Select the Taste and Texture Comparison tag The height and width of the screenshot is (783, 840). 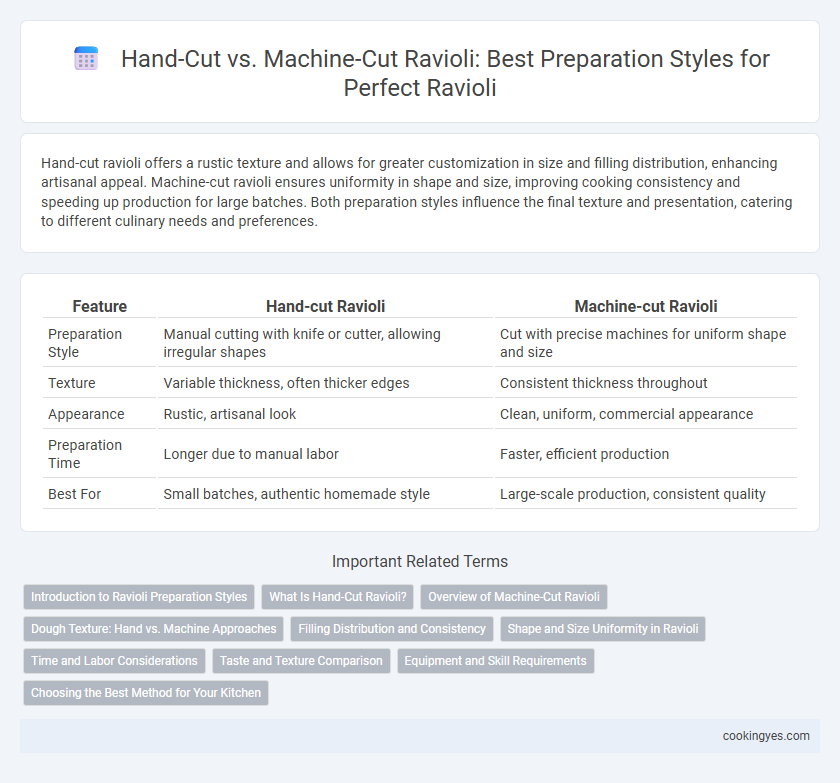pyautogui.click(x=301, y=661)
